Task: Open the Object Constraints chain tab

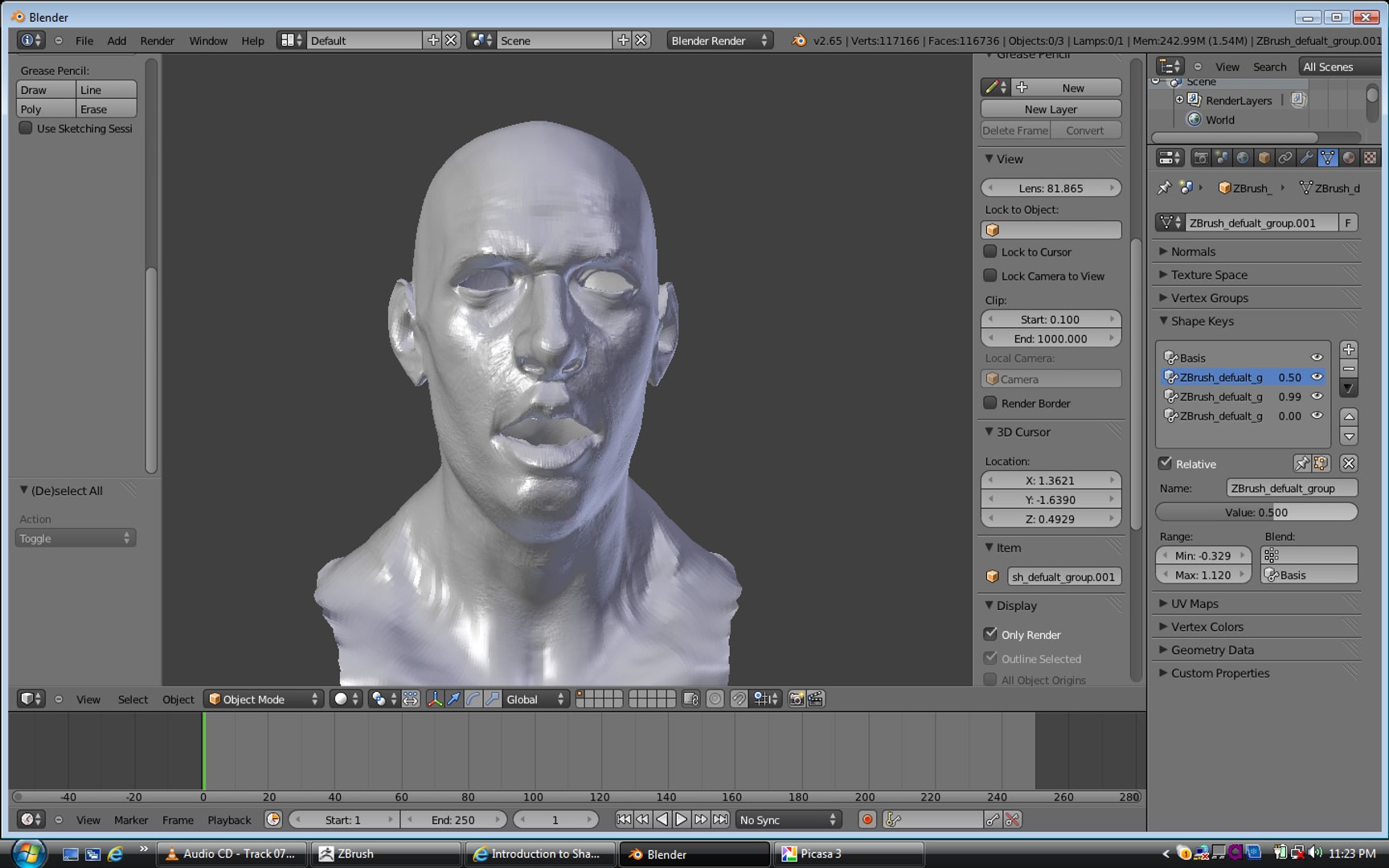Action: (x=1285, y=158)
